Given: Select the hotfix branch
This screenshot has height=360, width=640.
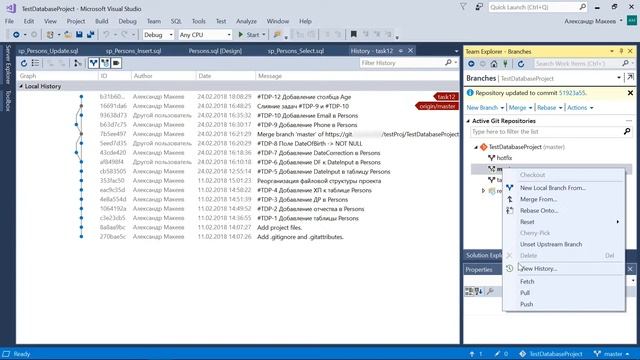Looking at the screenshot, I should pos(504,158).
